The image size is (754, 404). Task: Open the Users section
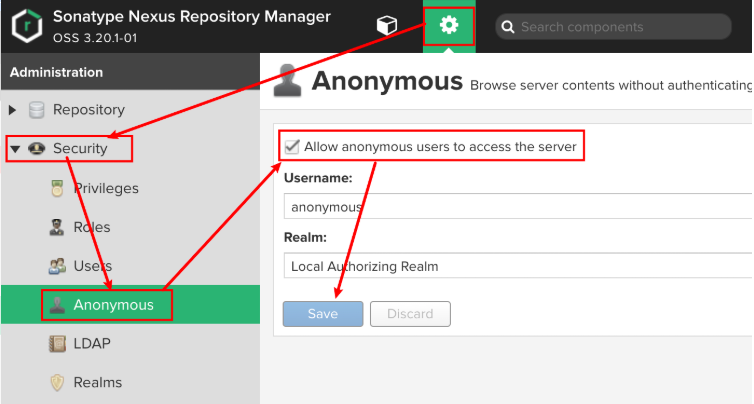[x=93, y=266]
